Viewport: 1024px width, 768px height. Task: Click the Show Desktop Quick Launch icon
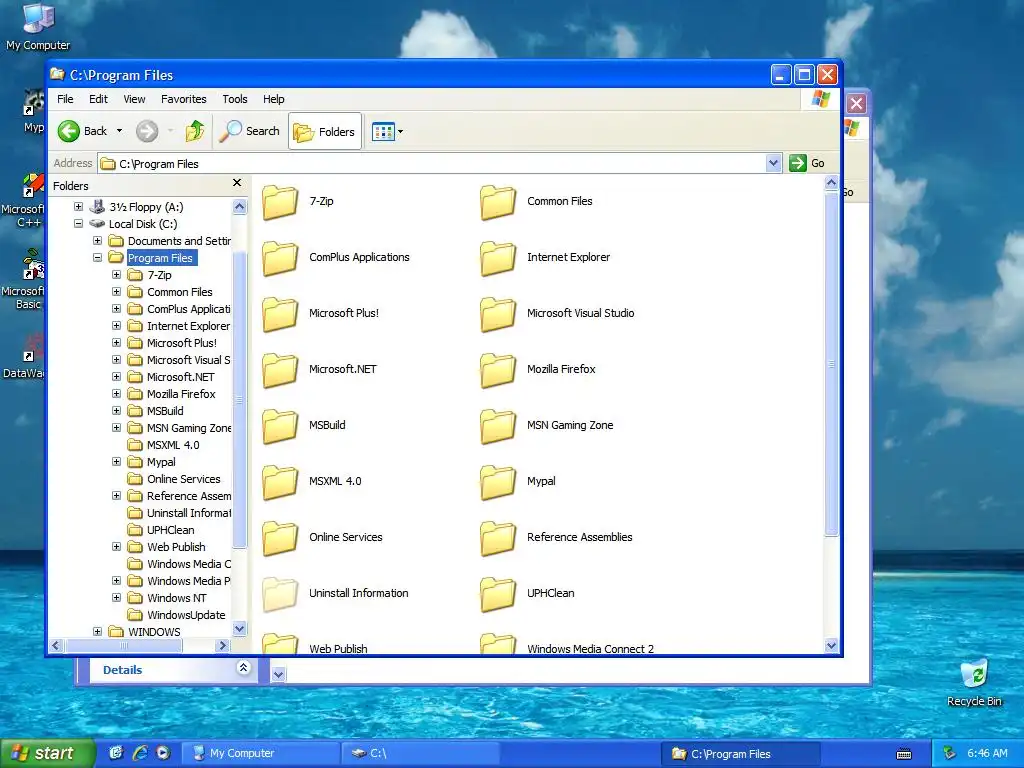click(x=116, y=753)
